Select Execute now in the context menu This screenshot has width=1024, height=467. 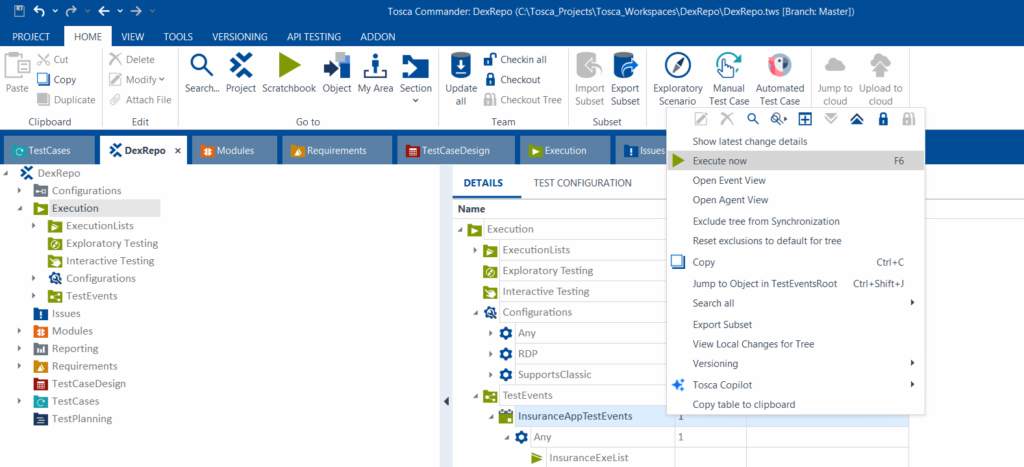tap(795, 161)
